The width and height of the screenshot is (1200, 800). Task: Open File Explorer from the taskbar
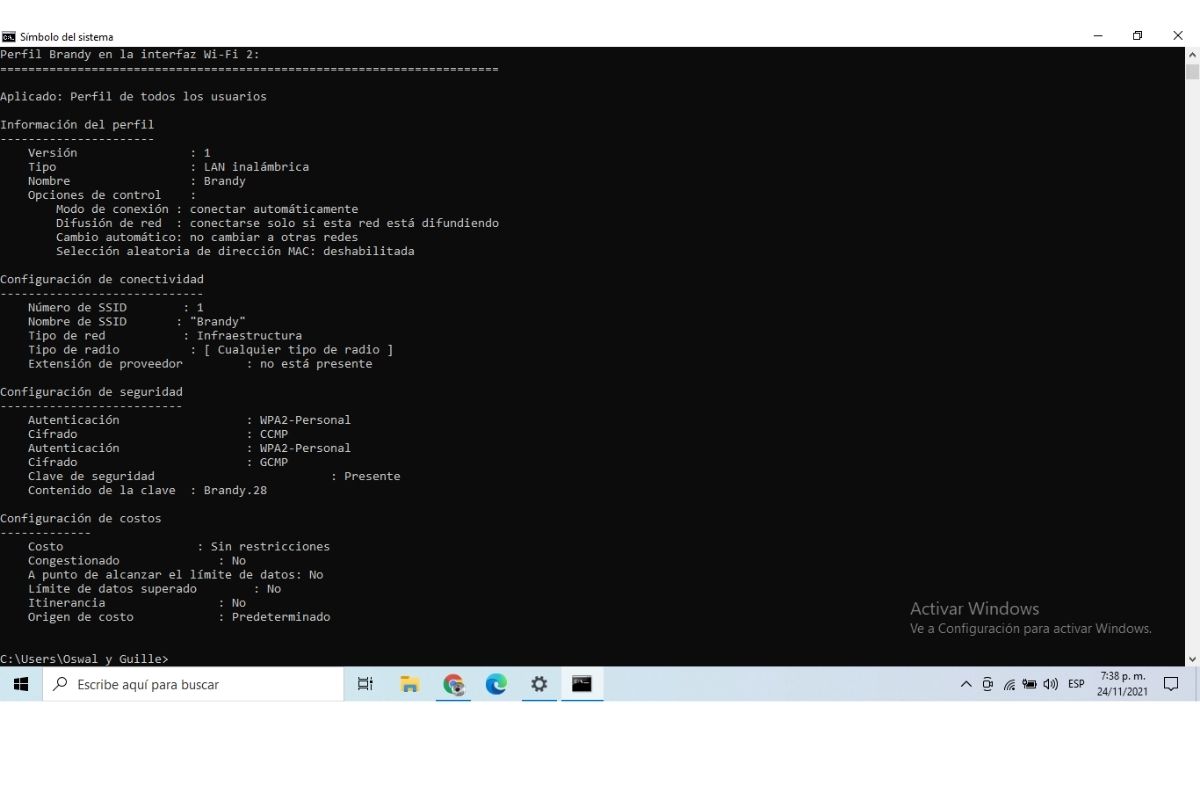click(409, 684)
